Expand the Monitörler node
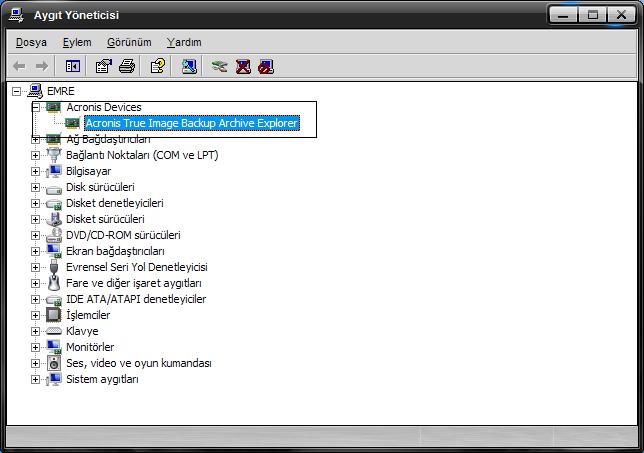The height and width of the screenshot is (453, 644). point(35,347)
